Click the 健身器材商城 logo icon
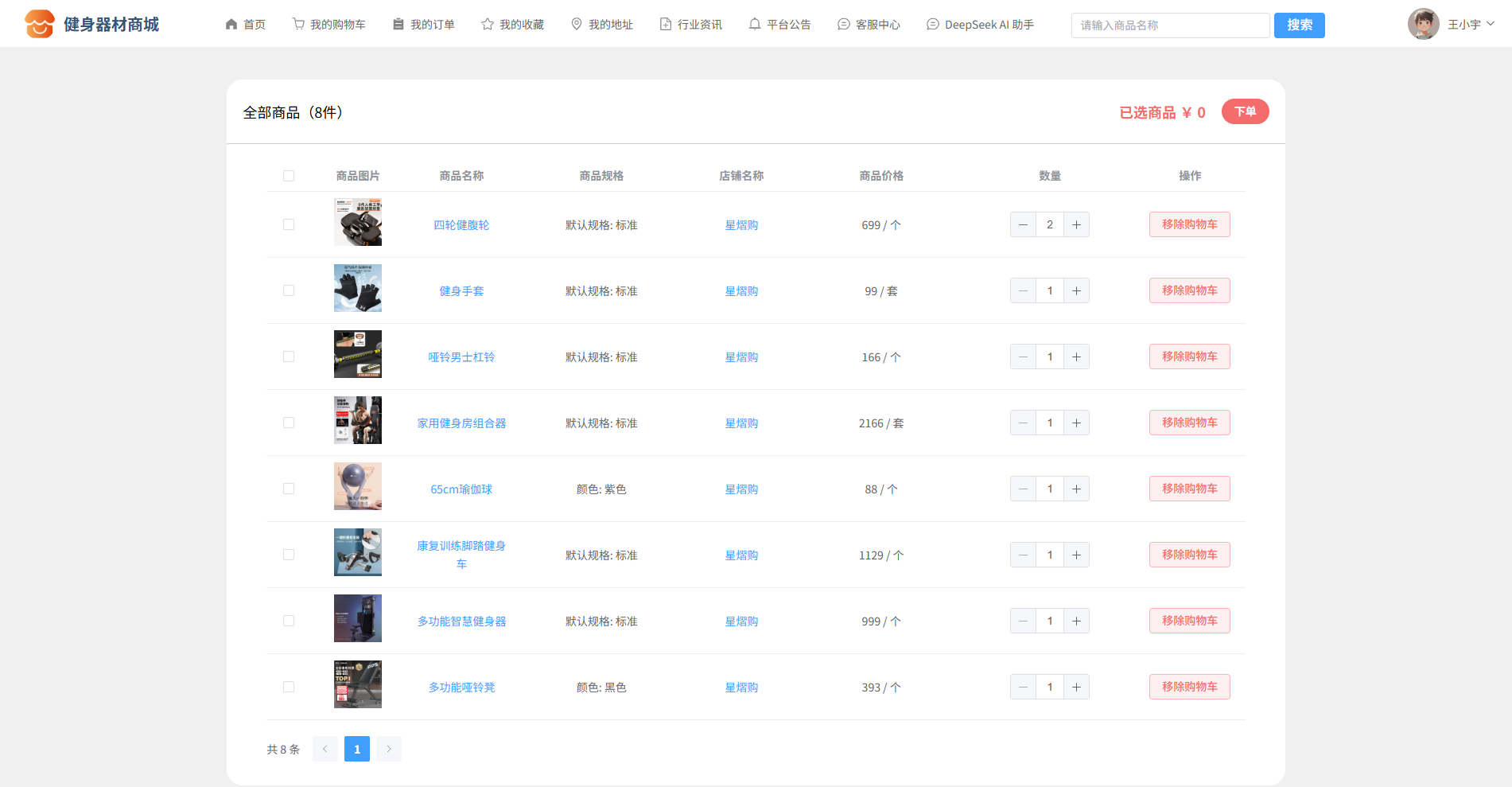The height and width of the screenshot is (787, 1512). click(x=39, y=25)
